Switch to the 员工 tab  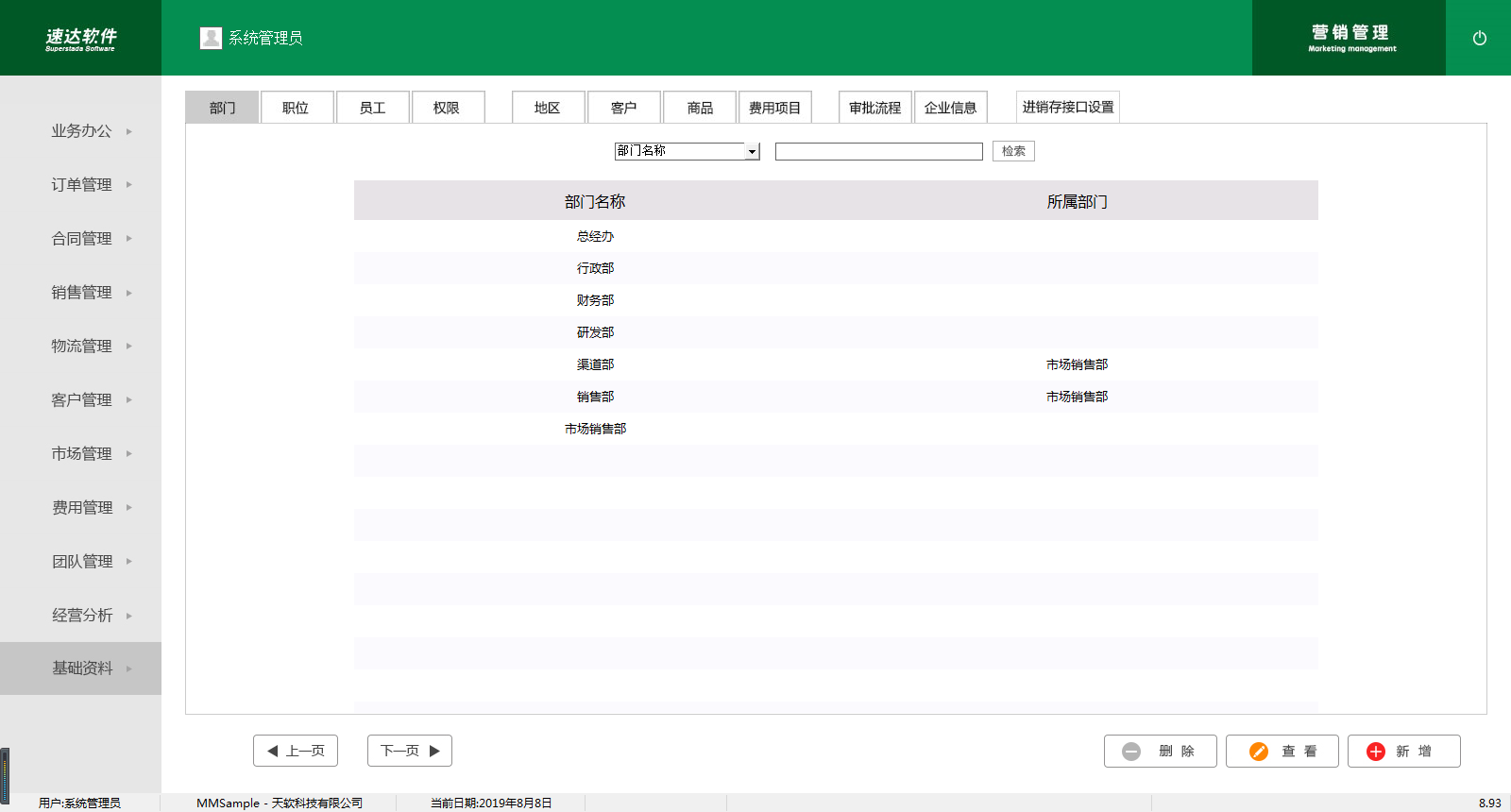click(373, 108)
